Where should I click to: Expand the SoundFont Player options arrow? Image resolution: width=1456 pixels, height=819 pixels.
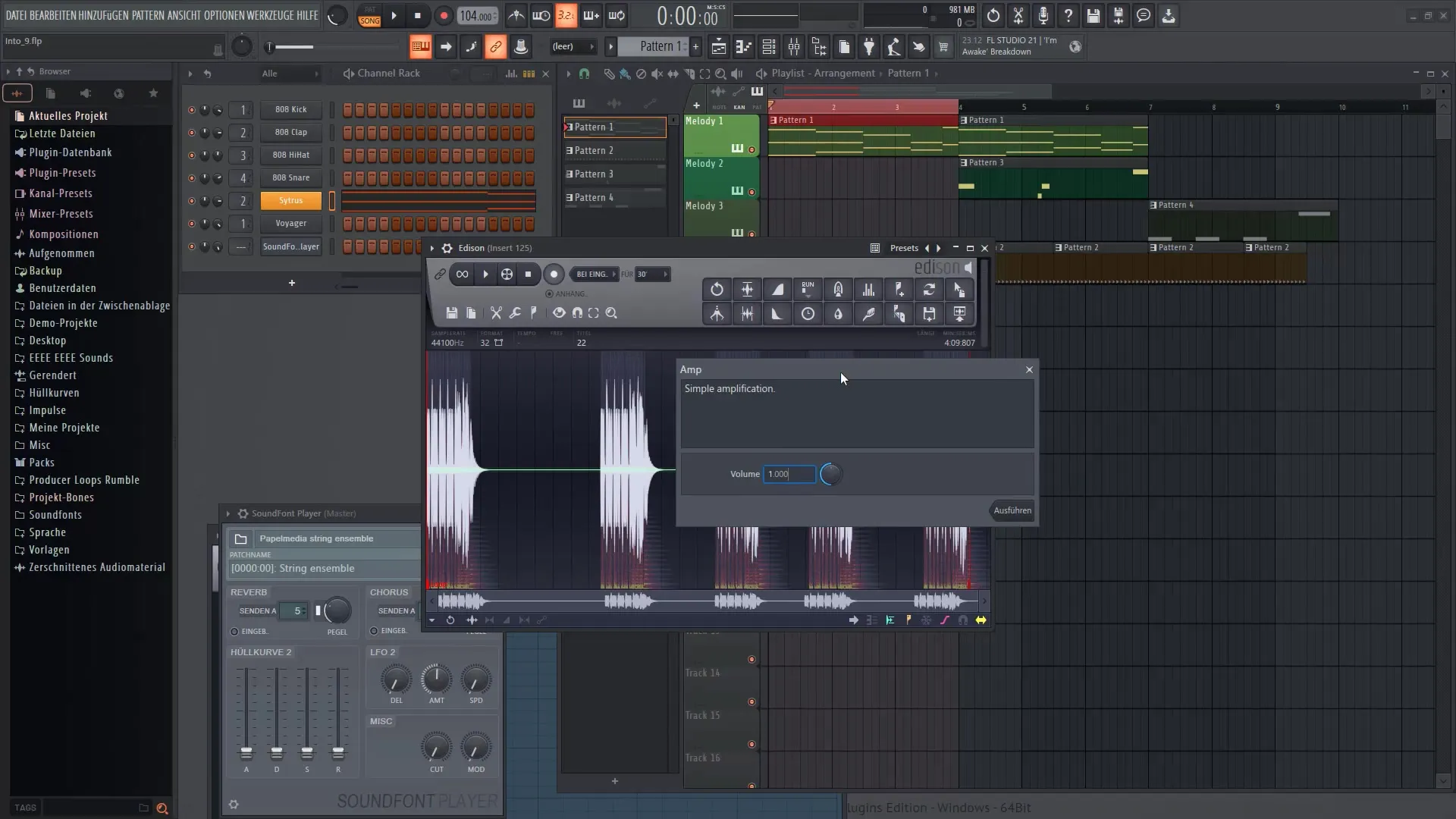[227, 513]
